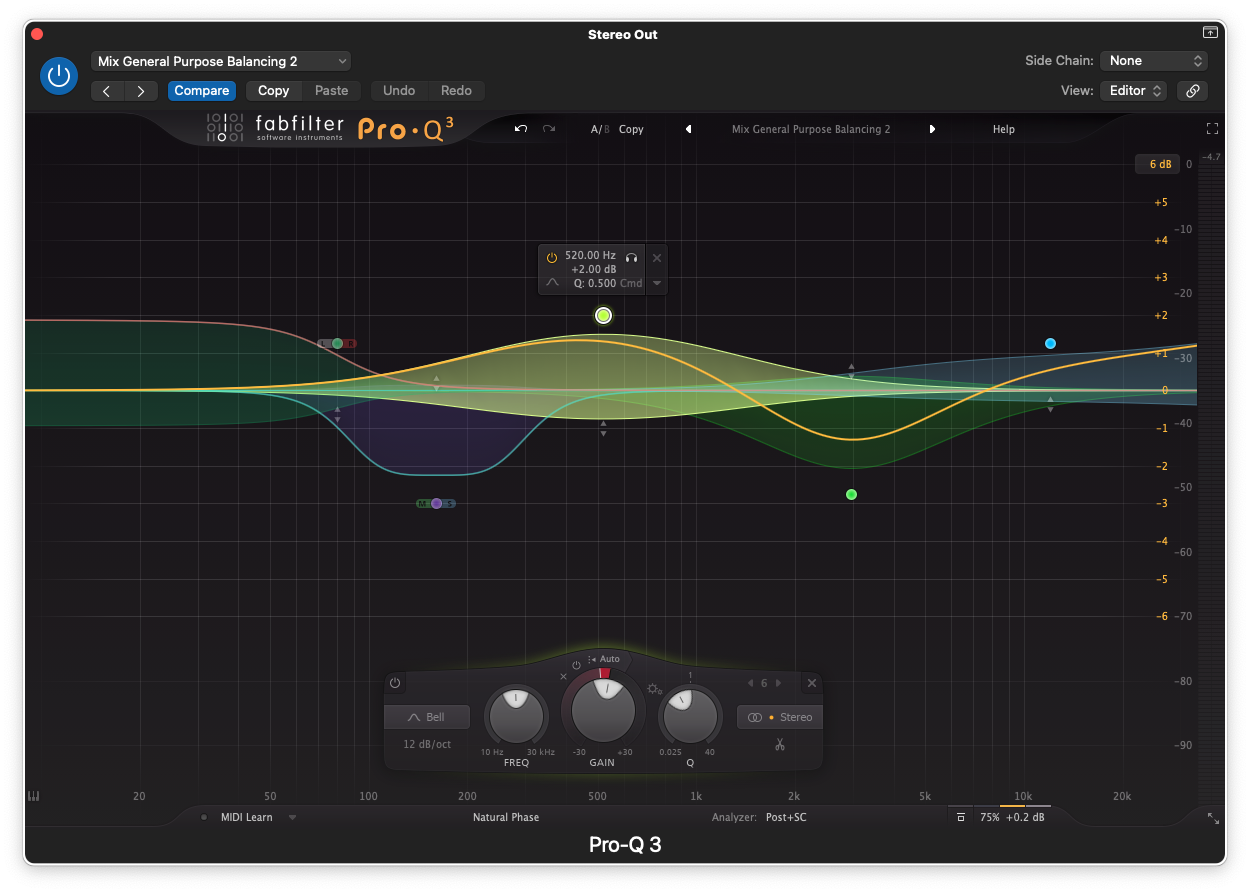Open the Natural Phase processing mode menu
Viewport: 1250px width, 893px height.
506,817
